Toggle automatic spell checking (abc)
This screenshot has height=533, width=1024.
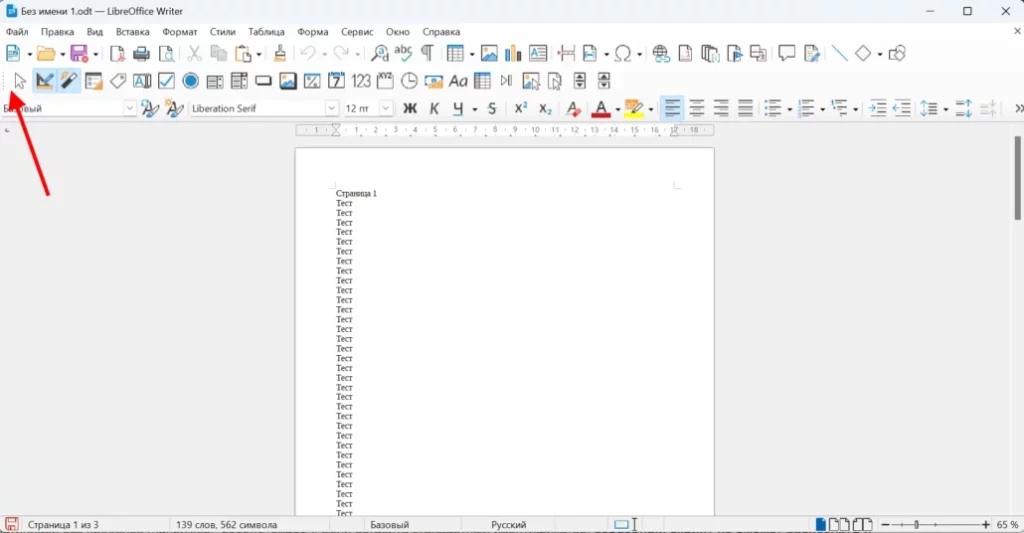404,52
